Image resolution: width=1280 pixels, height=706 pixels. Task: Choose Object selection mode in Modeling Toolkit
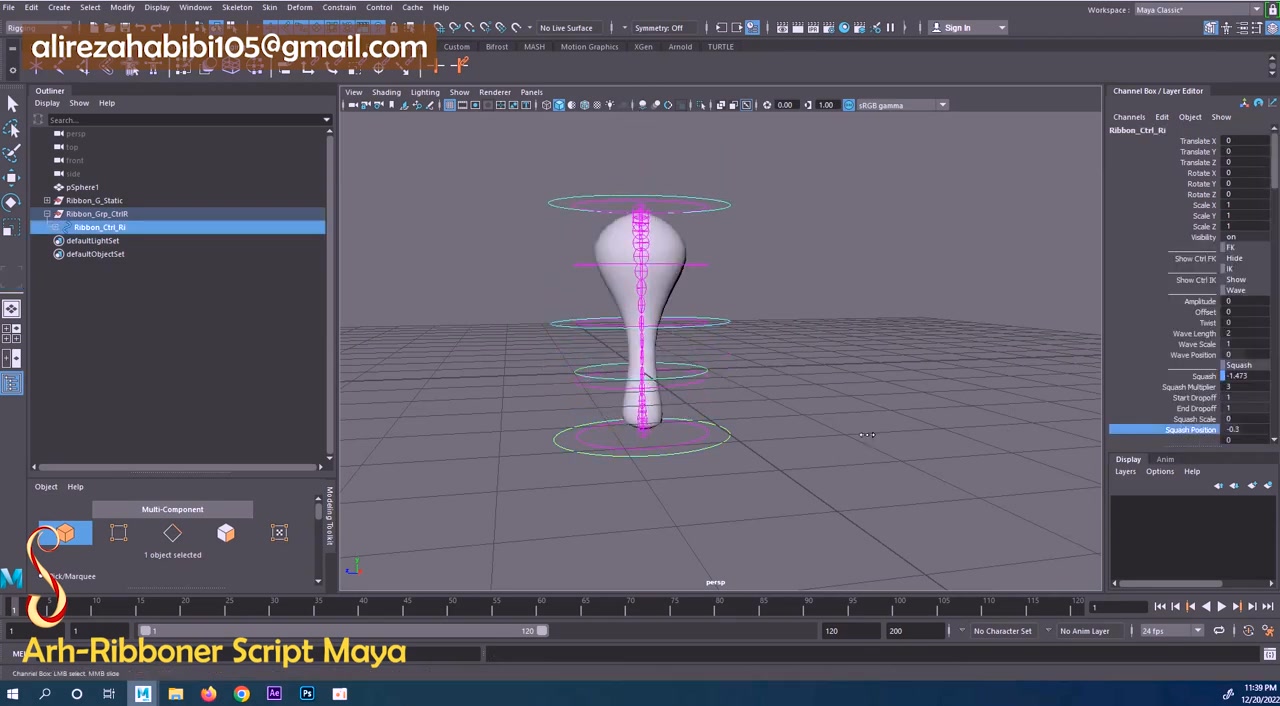(65, 534)
